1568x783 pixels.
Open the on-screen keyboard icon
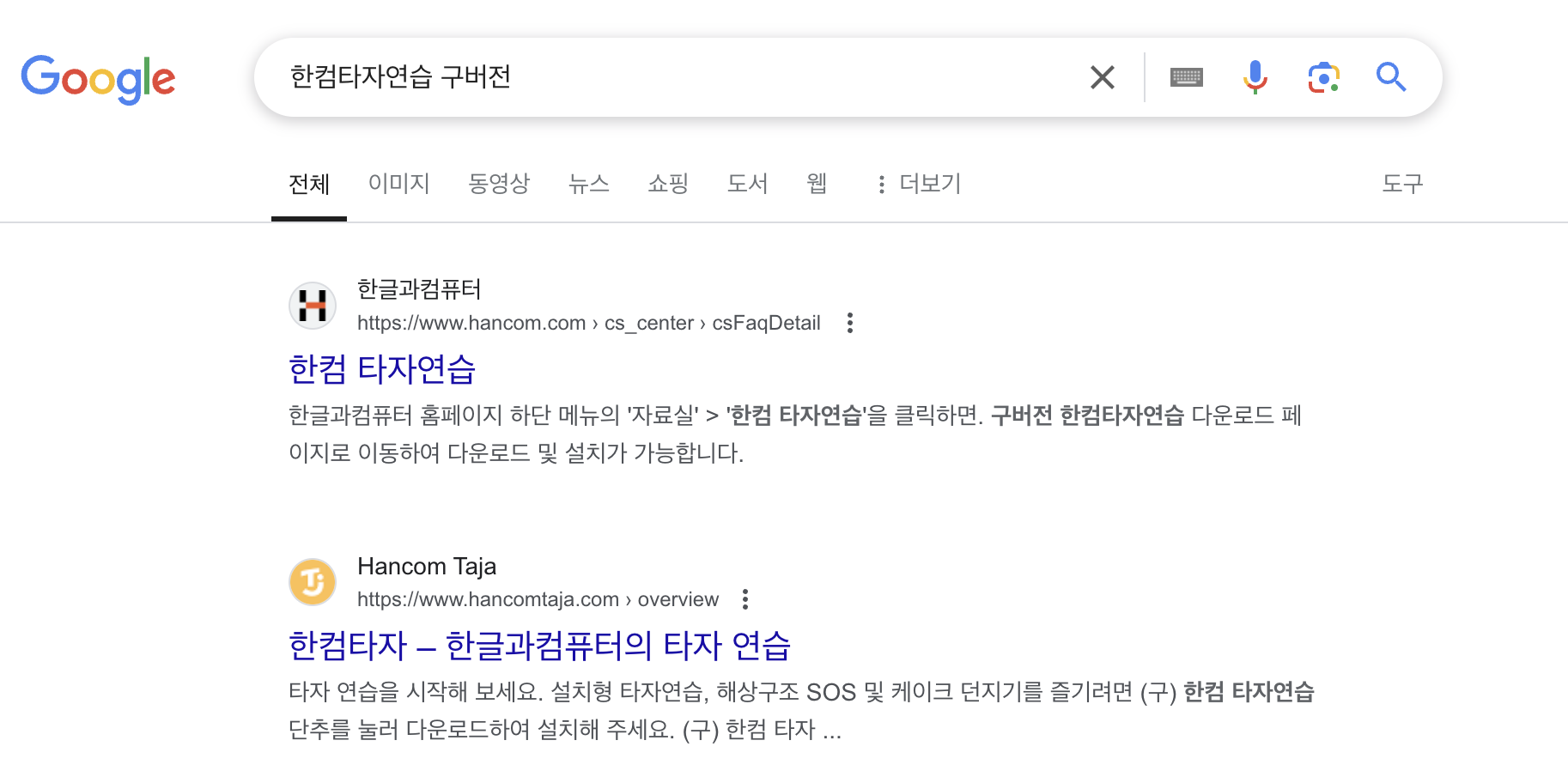click(1186, 76)
